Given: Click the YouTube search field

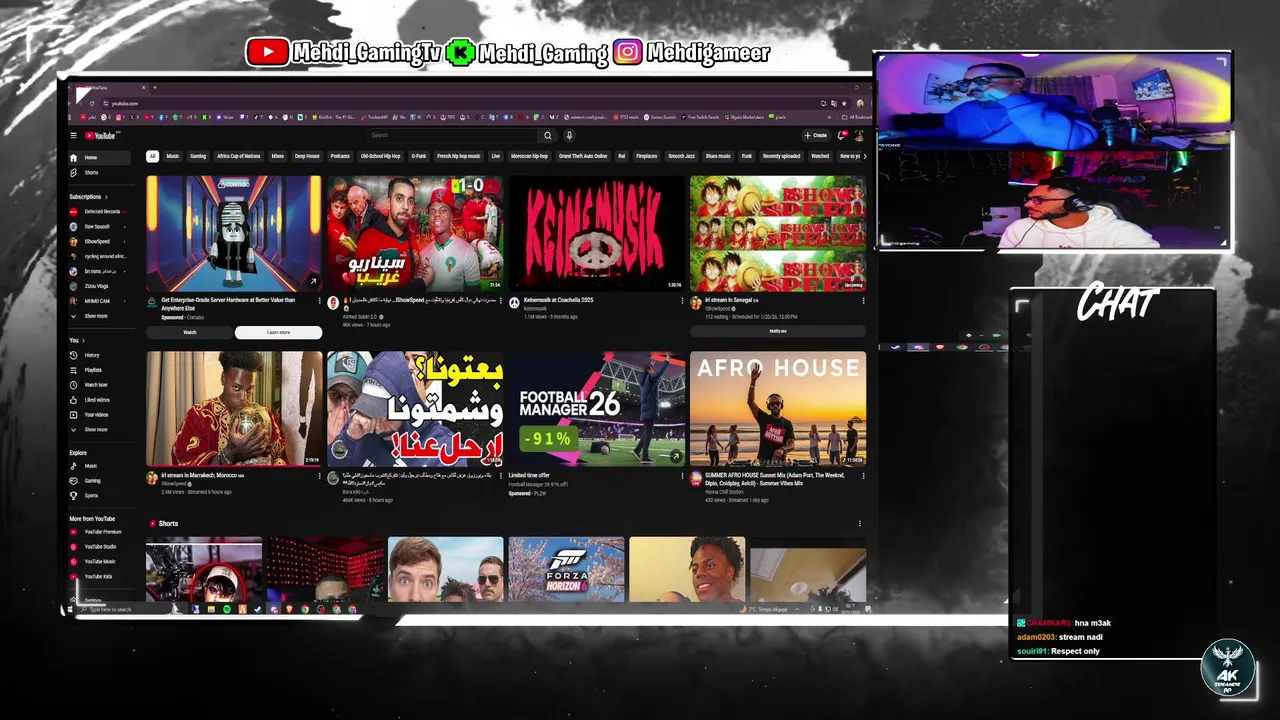Looking at the screenshot, I should (452, 135).
